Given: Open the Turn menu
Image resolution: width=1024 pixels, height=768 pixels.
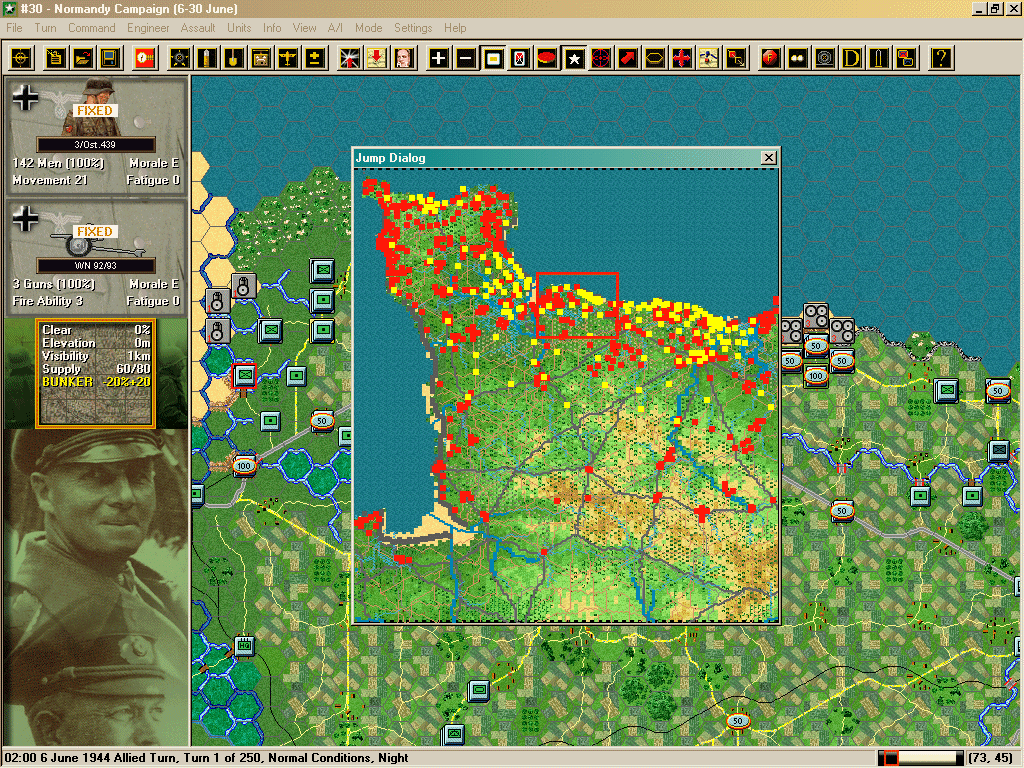Looking at the screenshot, I should tap(45, 28).
